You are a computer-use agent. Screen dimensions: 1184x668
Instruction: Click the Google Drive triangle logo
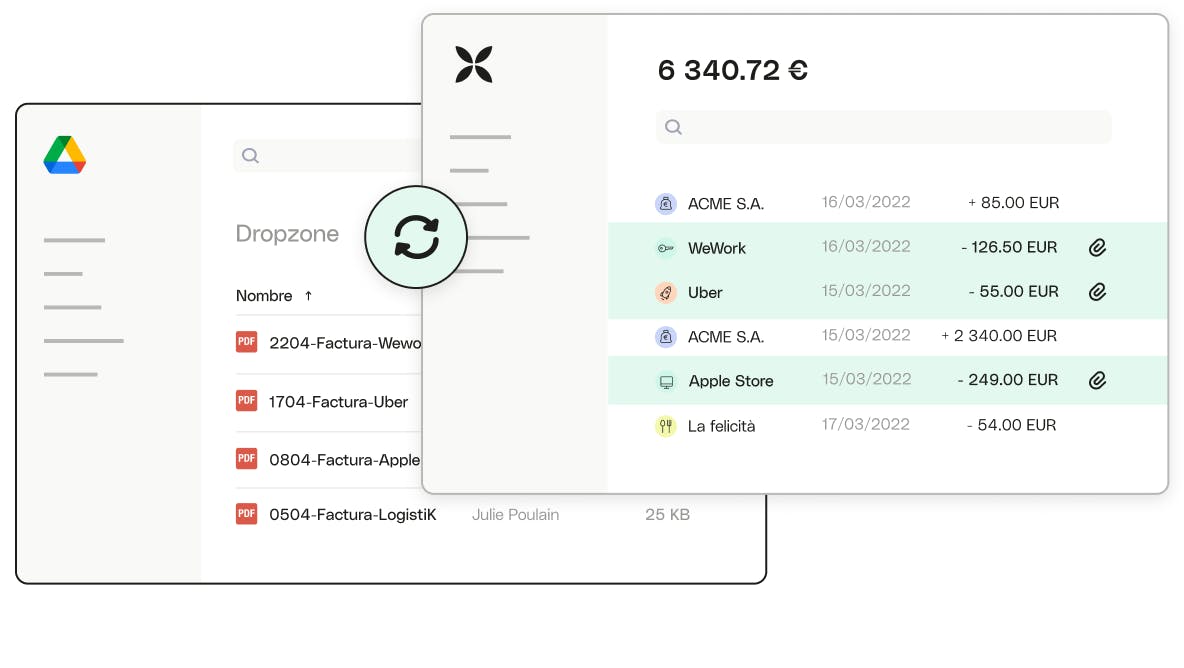[64, 155]
